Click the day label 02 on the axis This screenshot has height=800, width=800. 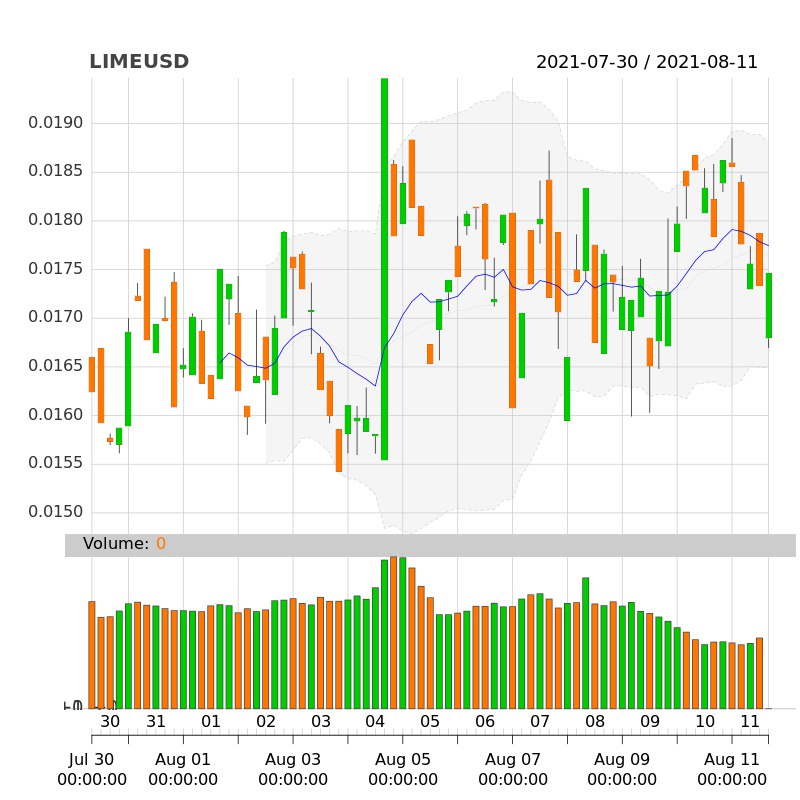[x=266, y=722]
